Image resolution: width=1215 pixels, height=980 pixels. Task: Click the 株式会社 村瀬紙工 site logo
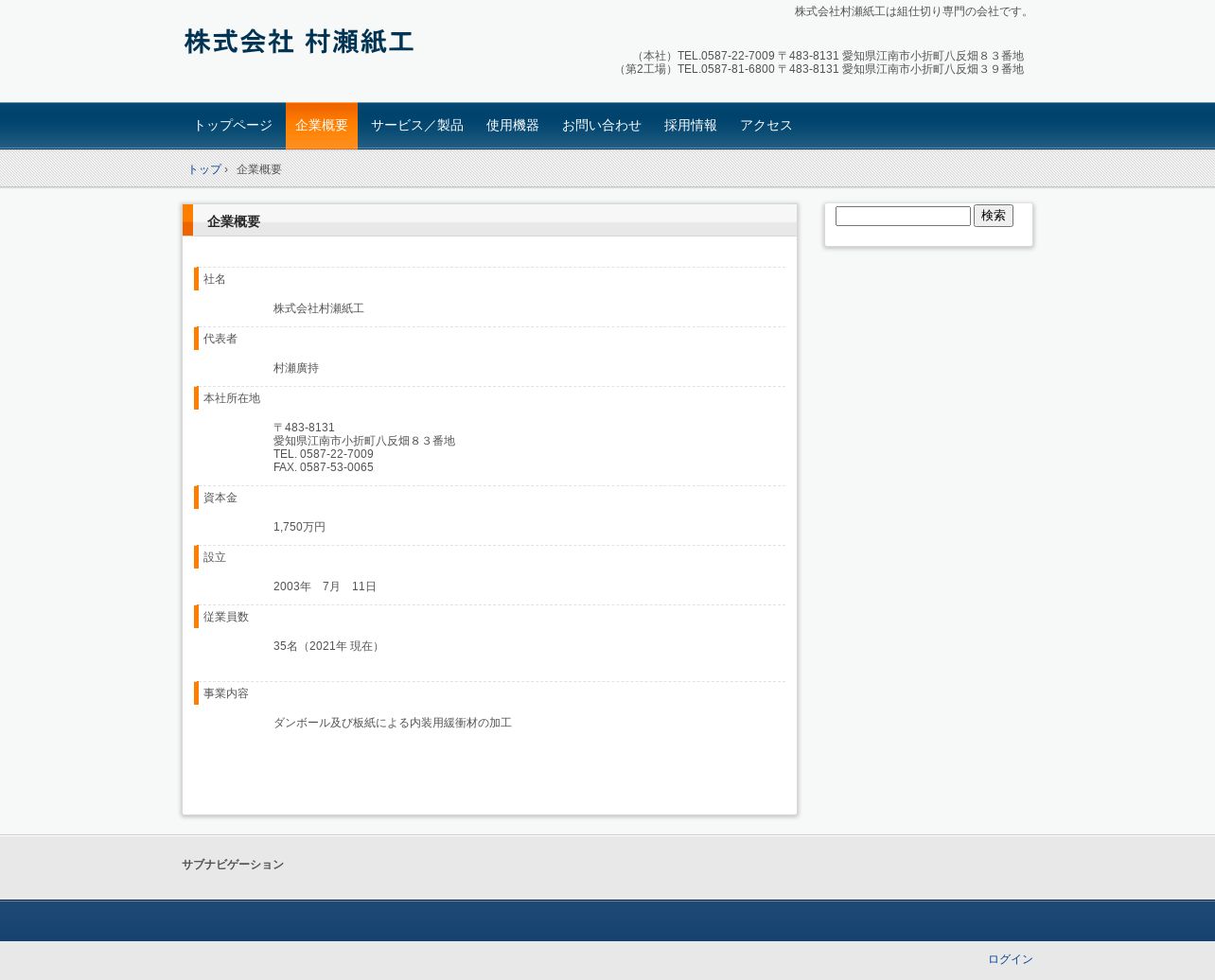(299, 42)
